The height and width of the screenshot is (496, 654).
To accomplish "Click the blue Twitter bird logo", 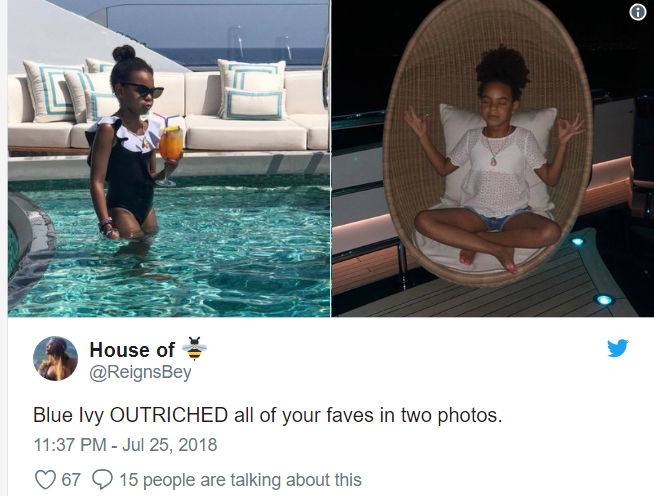I will (618, 348).
